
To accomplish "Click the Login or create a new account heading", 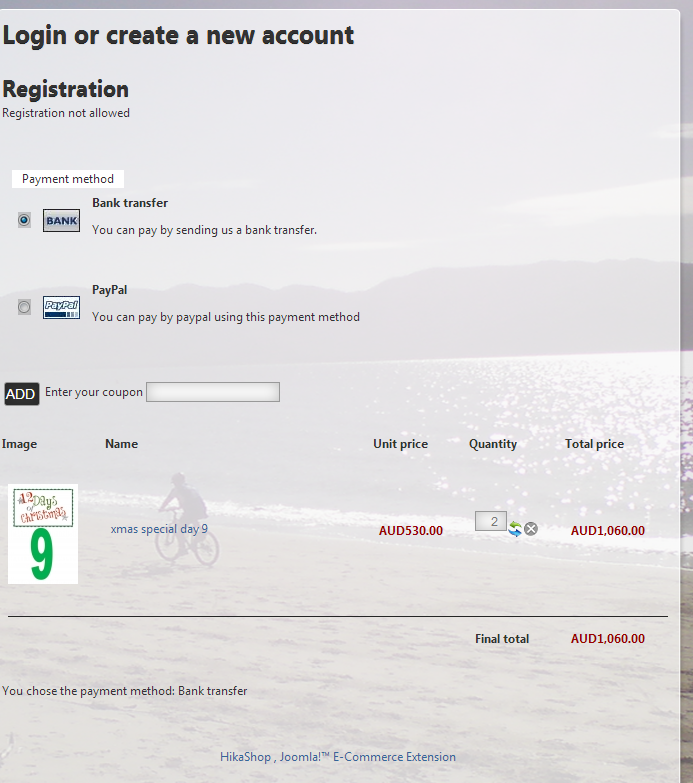I will (178, 35).
